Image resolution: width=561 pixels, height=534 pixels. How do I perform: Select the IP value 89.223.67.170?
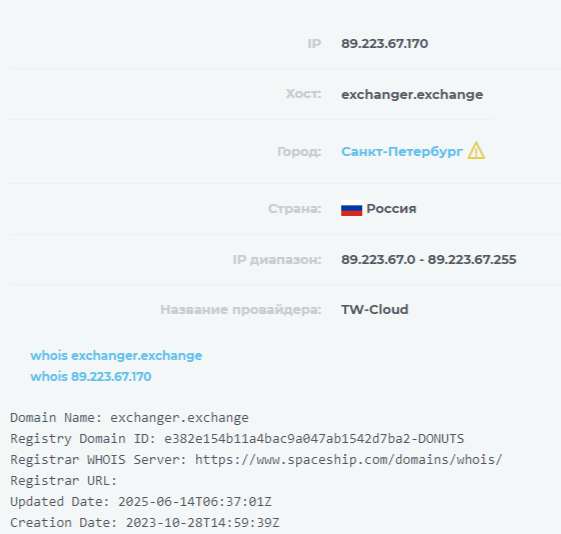[x=385, y=44]
